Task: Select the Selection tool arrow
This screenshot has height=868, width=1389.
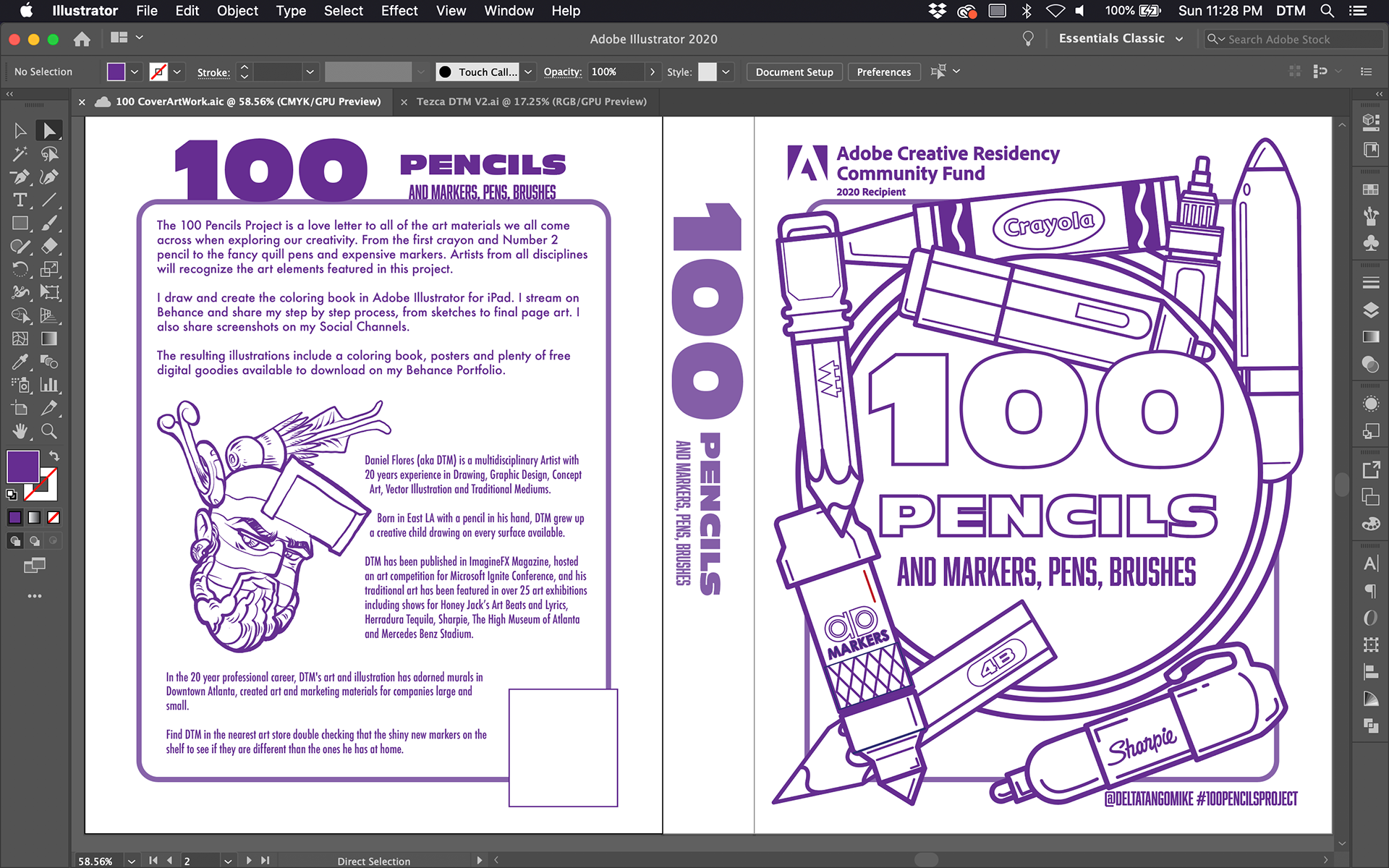Action: [x=20, y=130]
